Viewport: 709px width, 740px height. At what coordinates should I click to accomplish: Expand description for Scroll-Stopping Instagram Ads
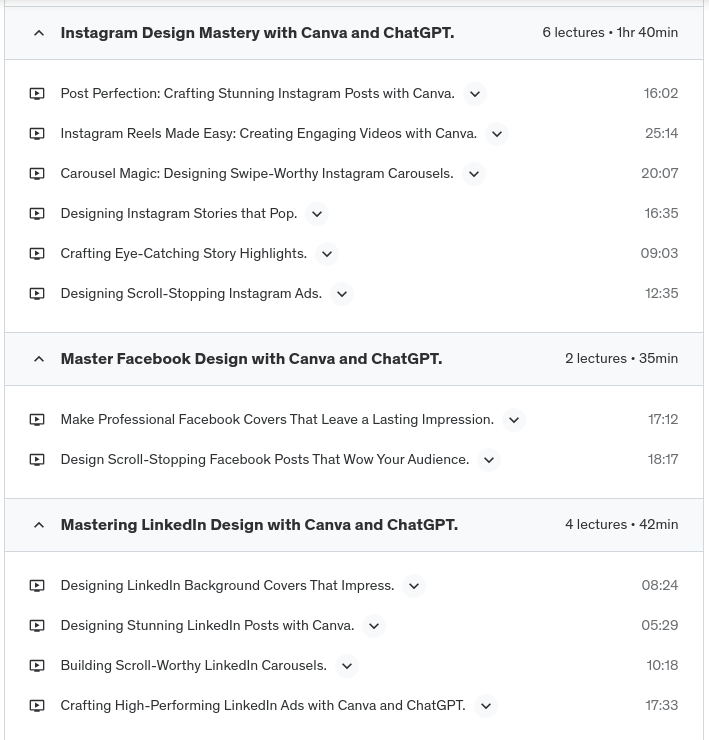pos(342,294)
